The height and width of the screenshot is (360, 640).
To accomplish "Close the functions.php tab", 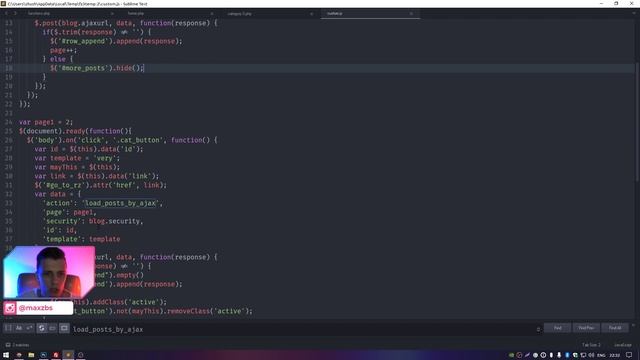I will [x=112, y=14].
